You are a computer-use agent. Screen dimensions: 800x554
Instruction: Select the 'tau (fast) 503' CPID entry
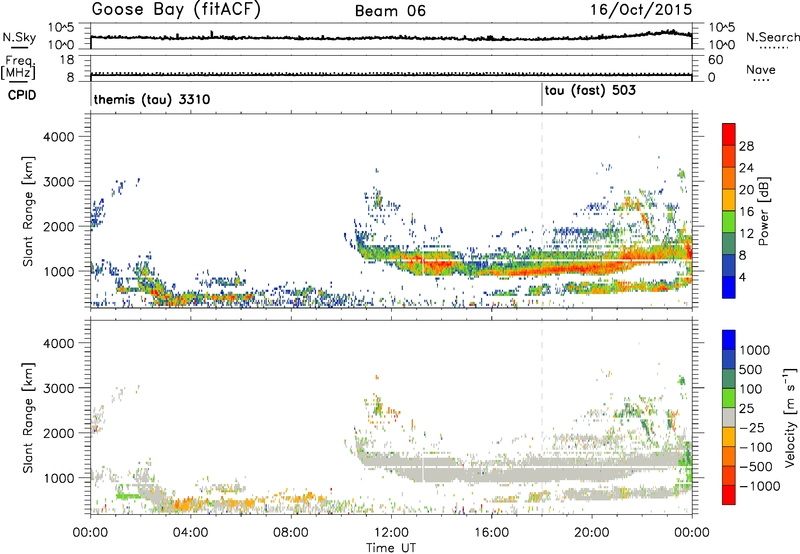[590, 91]
